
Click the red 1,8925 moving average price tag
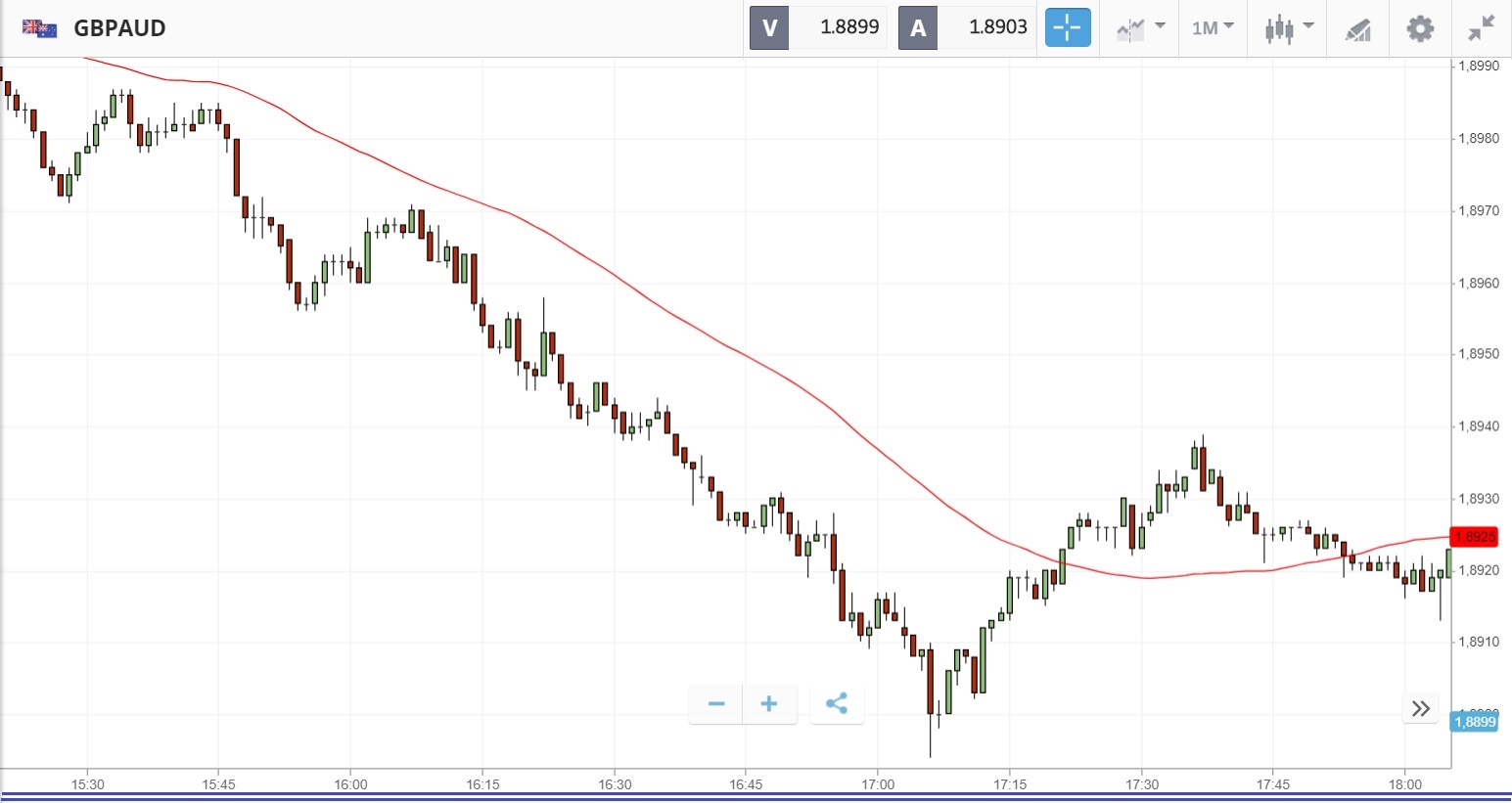(x=1474, y=537)
